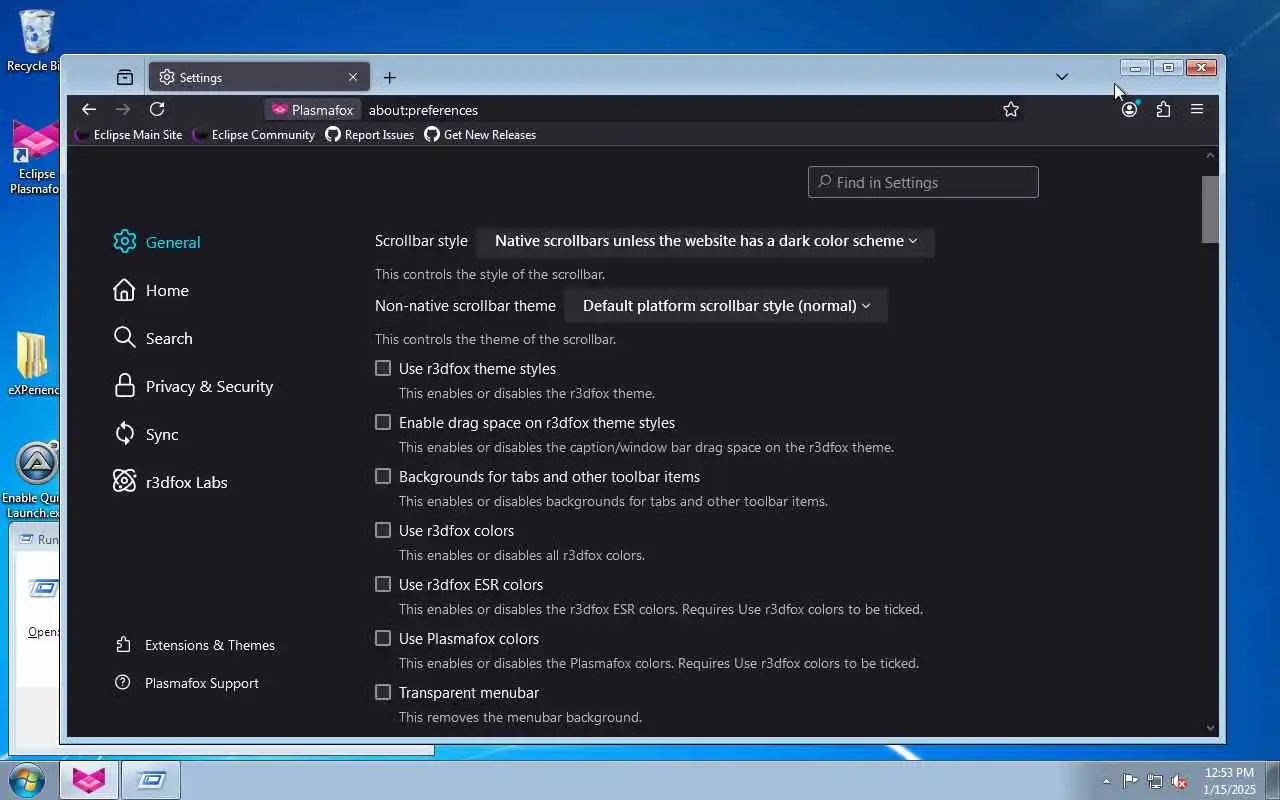Click the Find in Settings search field

(923, 182)
